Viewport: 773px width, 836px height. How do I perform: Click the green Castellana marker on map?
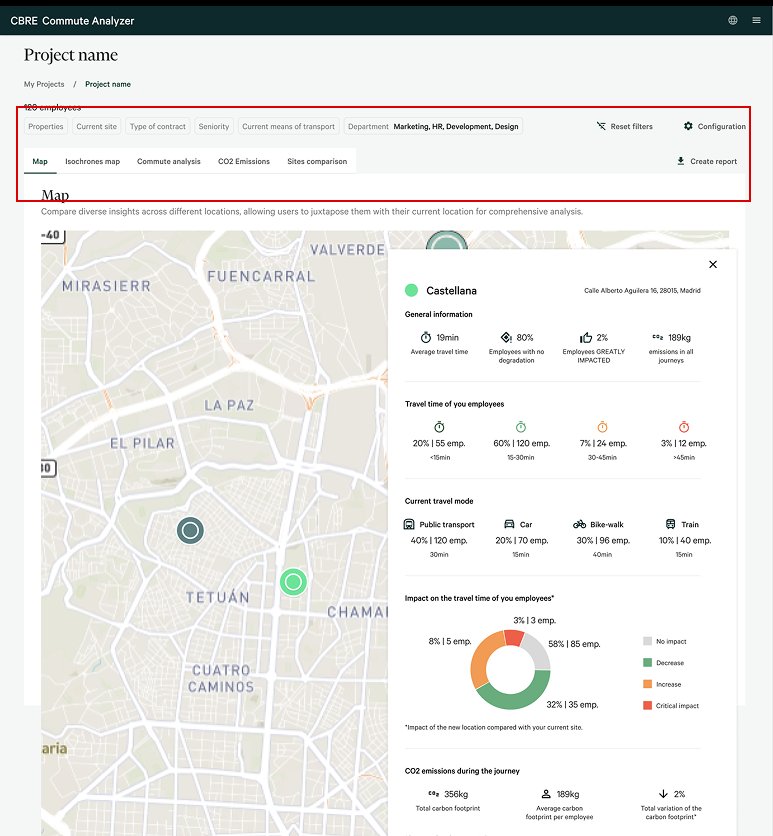point(293,582)
